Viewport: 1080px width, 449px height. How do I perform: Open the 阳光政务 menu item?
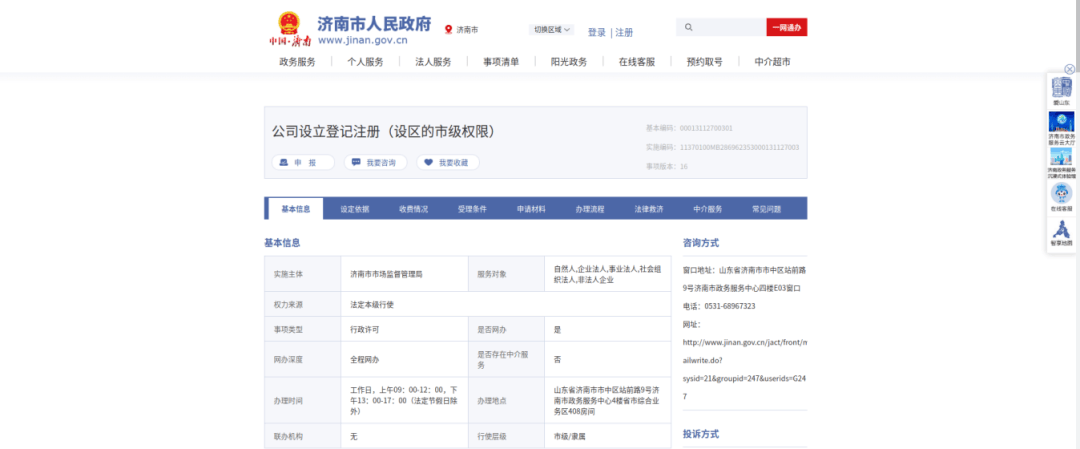pos(568,62)
